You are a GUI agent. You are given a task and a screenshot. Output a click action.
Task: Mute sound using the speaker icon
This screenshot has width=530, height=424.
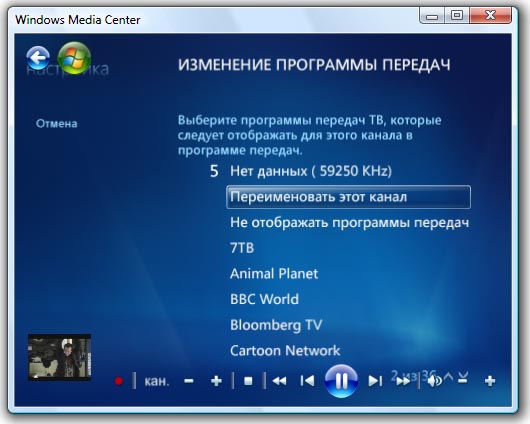pyautogui.click(x=434, y=381)
